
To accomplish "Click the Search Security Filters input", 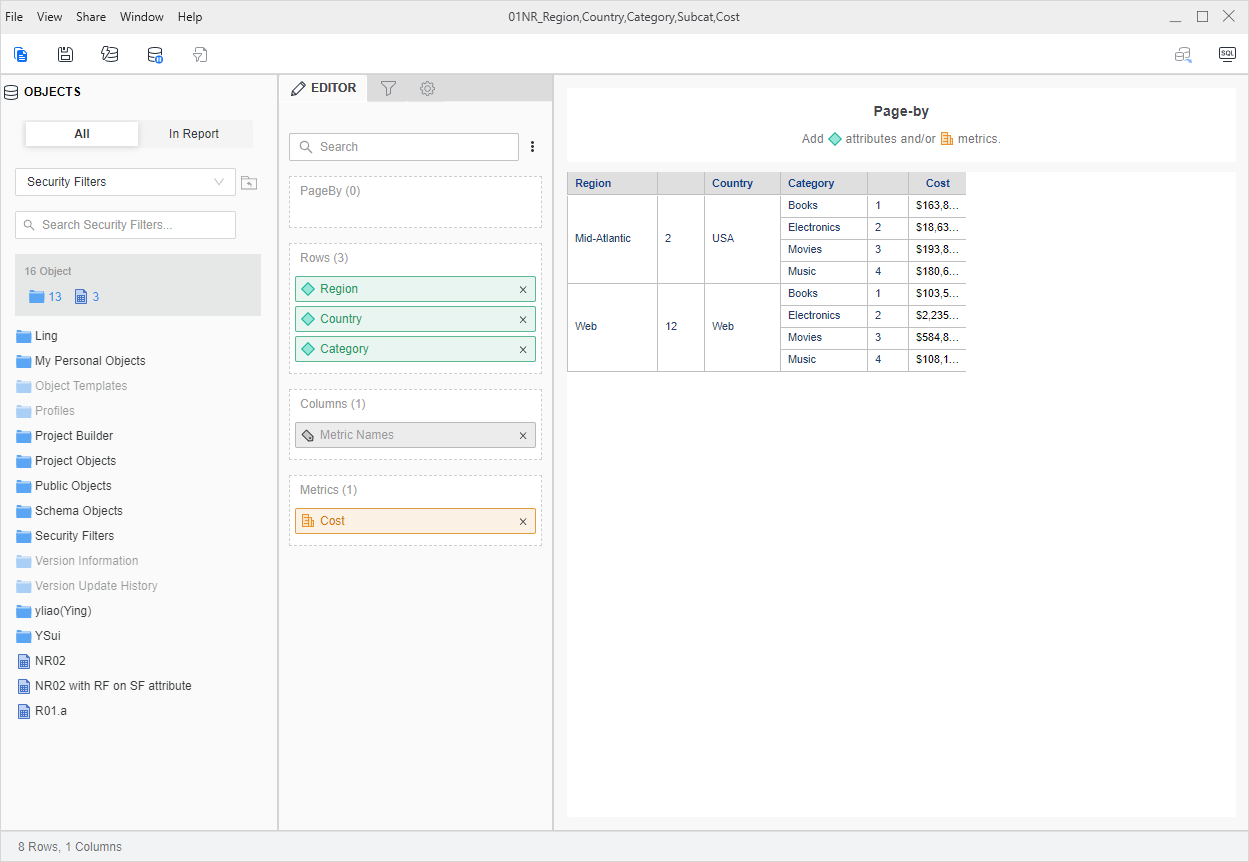I will [125, 225].
